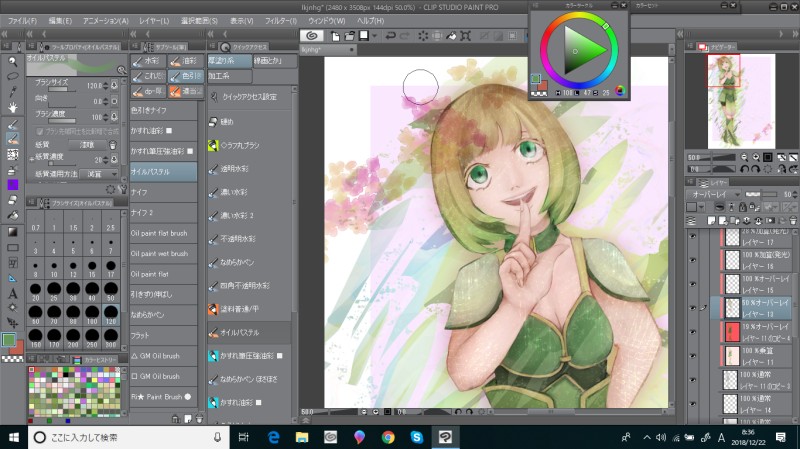Screen dimensions: 800x449
Task: Select the text tool marked A
Action: 13,294
